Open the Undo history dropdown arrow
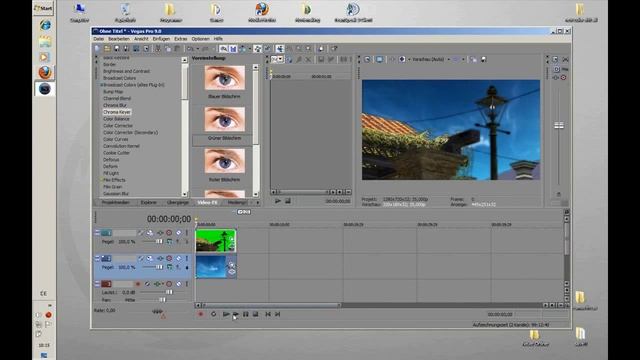 point(198,49)
